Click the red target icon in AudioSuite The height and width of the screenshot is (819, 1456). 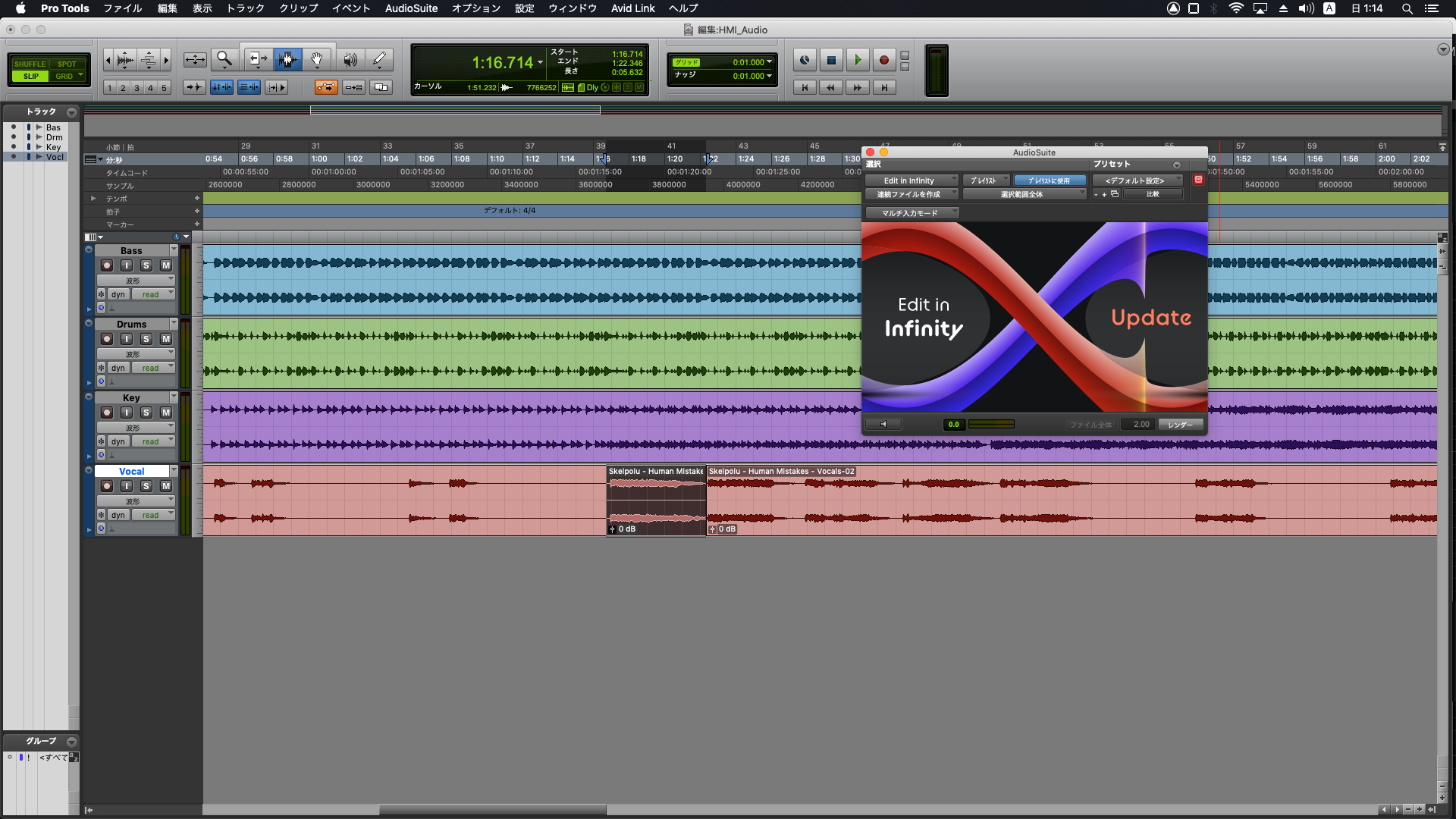coord(1198,180)
